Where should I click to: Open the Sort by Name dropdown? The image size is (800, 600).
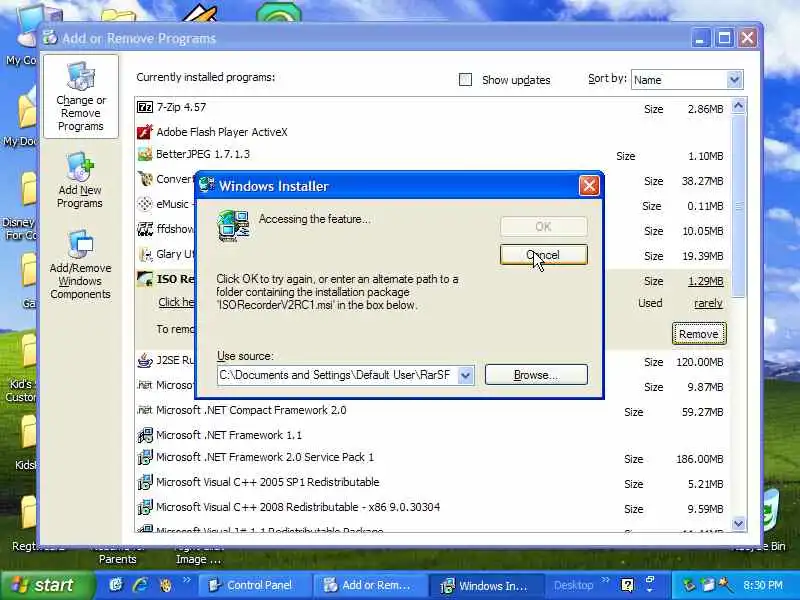[734, 80]
